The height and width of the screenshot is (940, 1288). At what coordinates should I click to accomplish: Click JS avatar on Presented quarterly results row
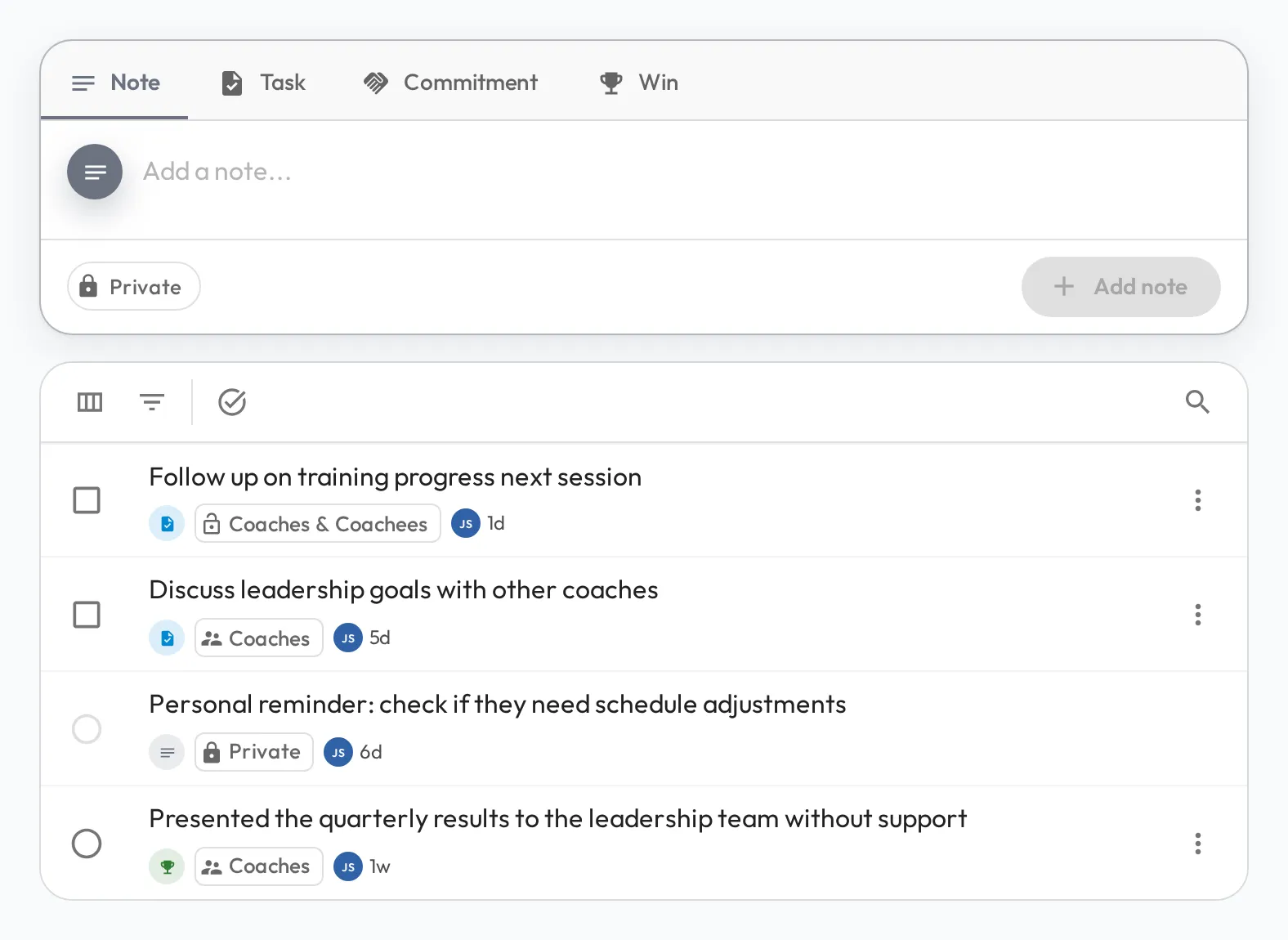click(348, 867)
